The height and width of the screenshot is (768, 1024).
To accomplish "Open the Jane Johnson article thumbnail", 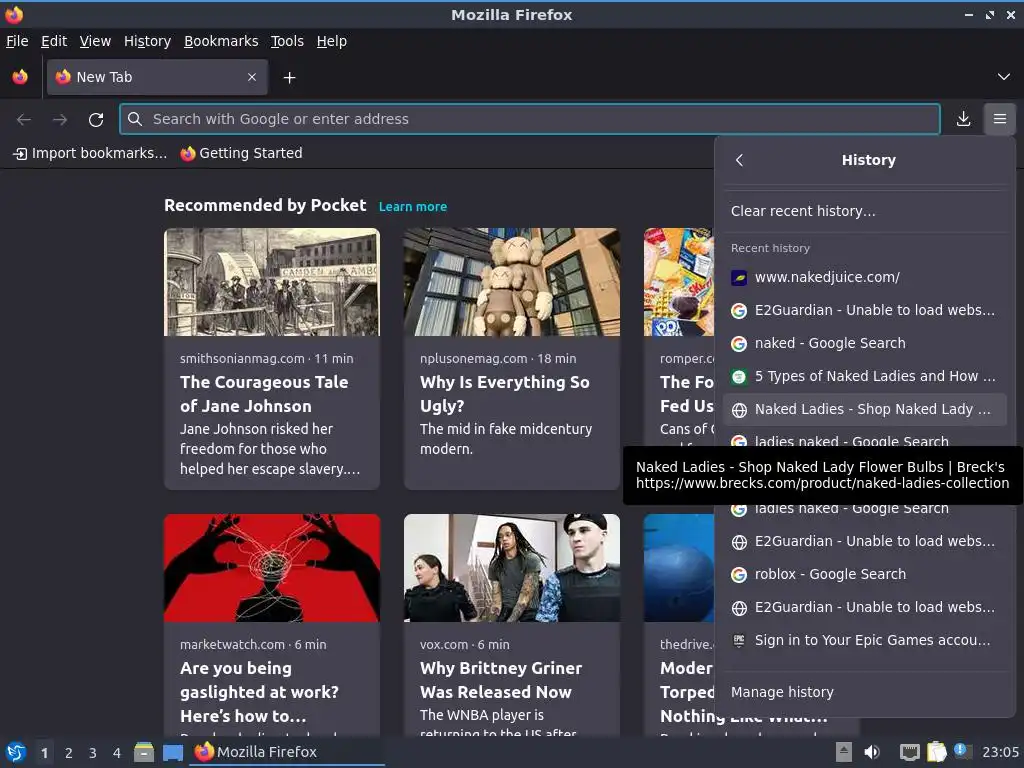I will [272, 282].
